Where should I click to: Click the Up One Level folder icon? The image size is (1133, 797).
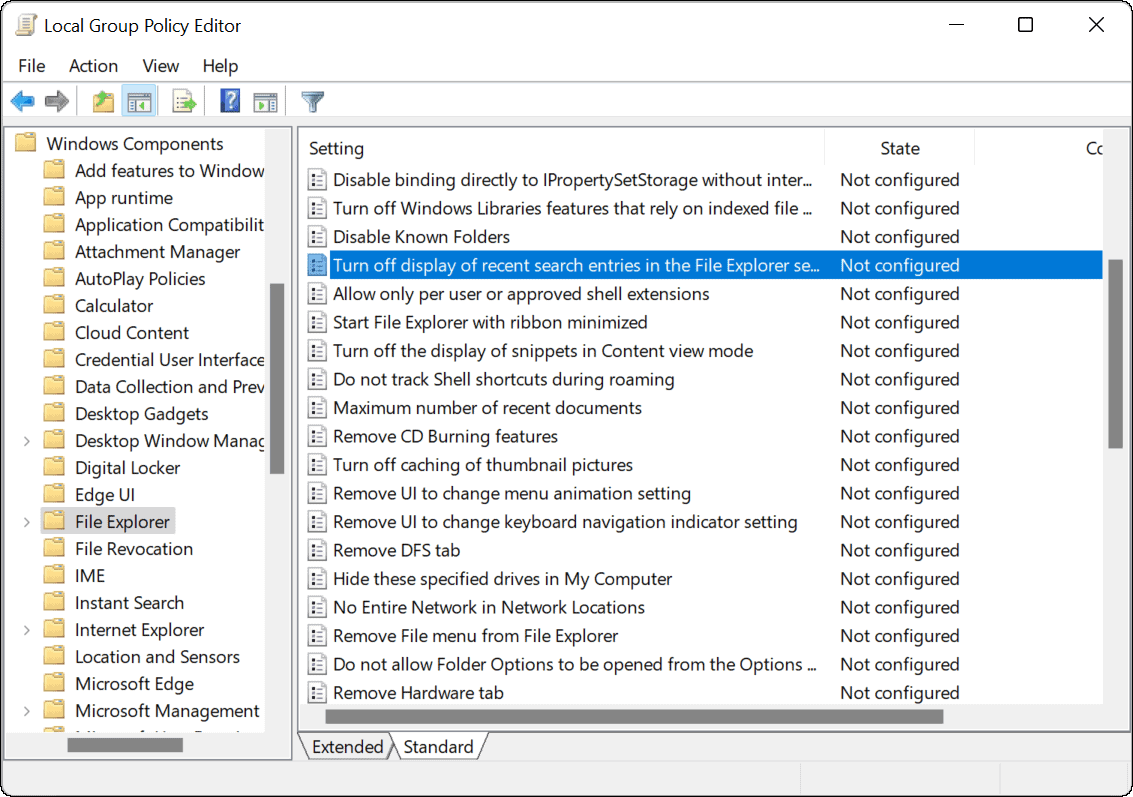(x=102, y=100)
